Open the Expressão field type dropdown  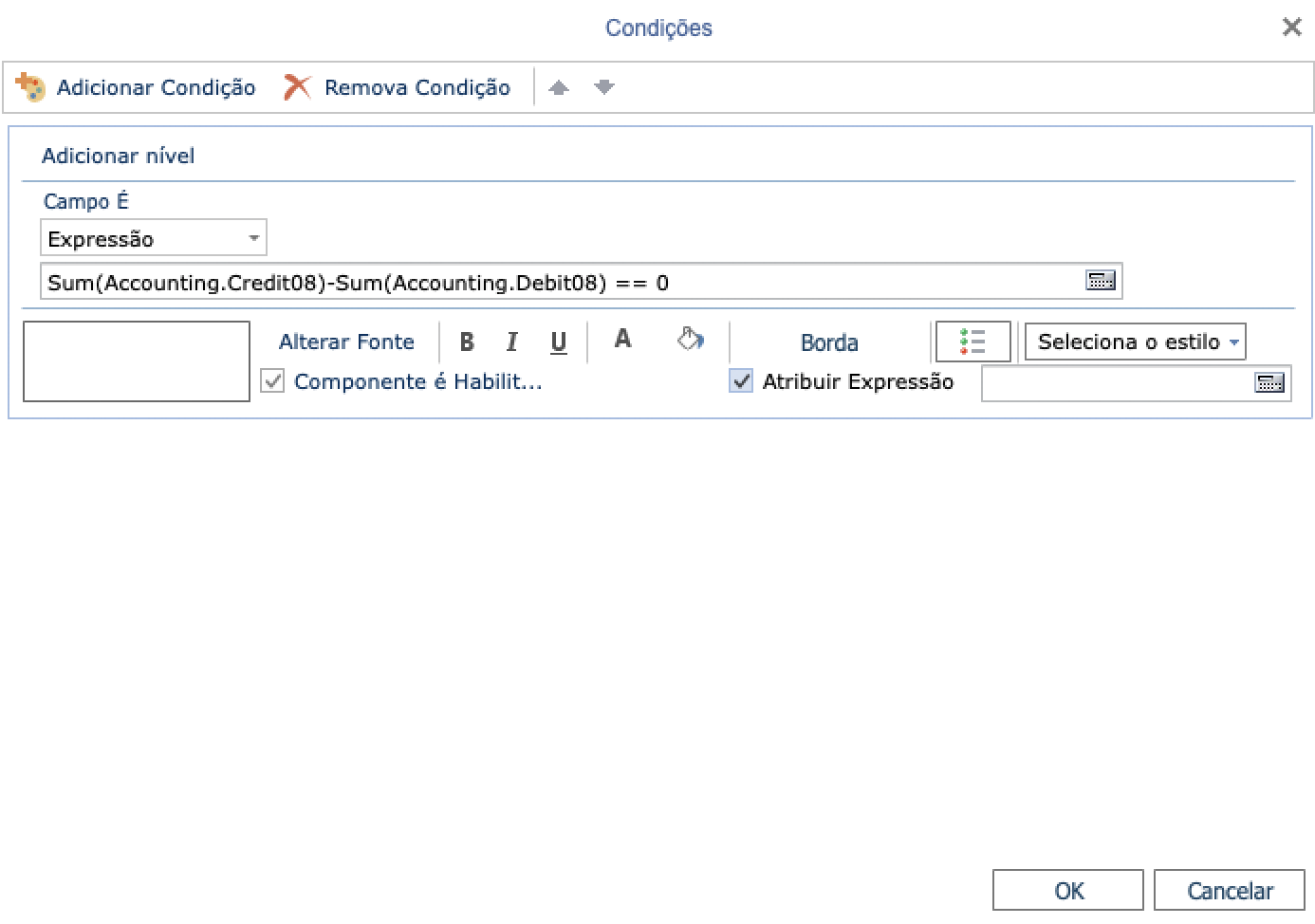point(153,238)
